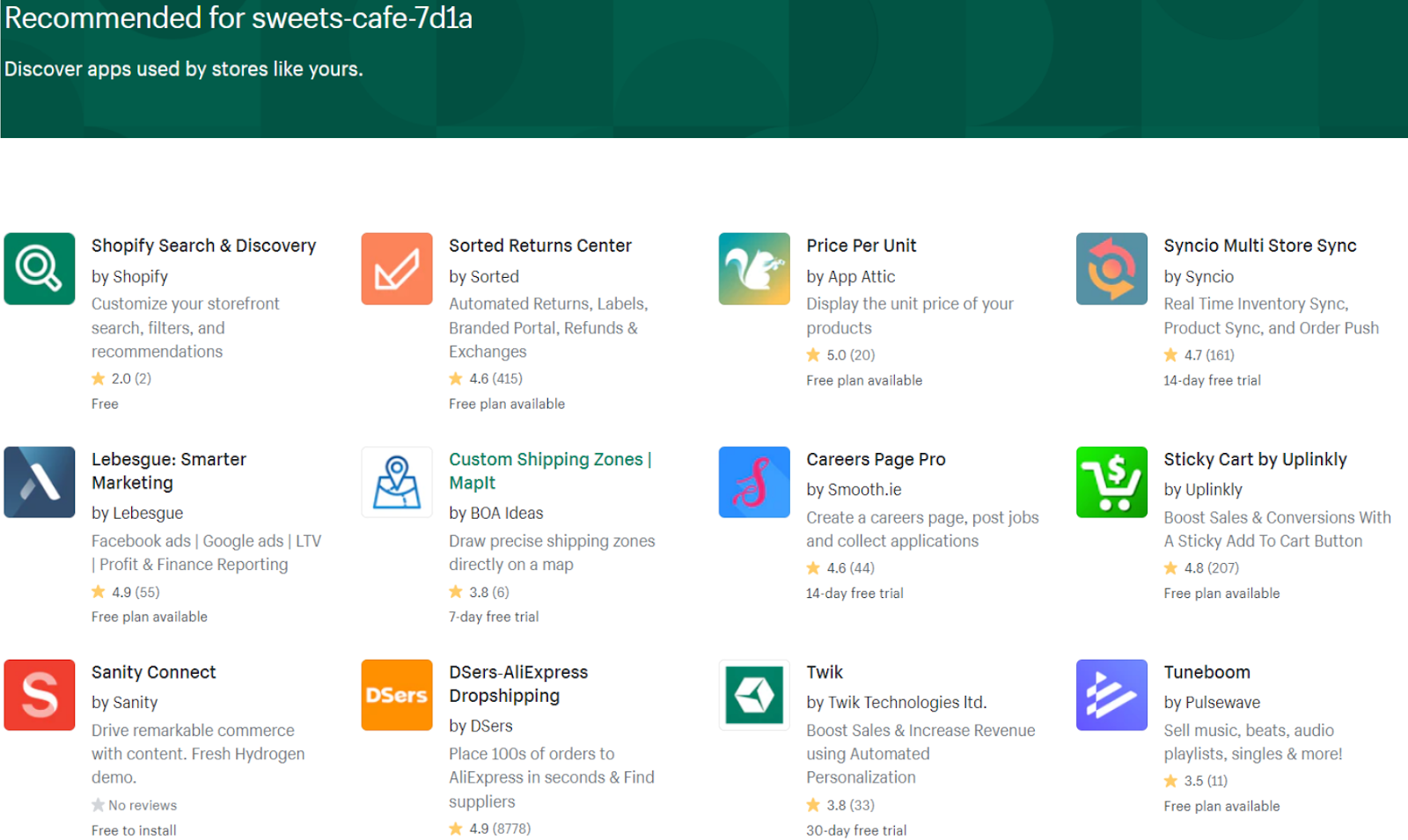Click the 'by Lebesgue' developer text

pyautogui.click(x=137, y=513)
